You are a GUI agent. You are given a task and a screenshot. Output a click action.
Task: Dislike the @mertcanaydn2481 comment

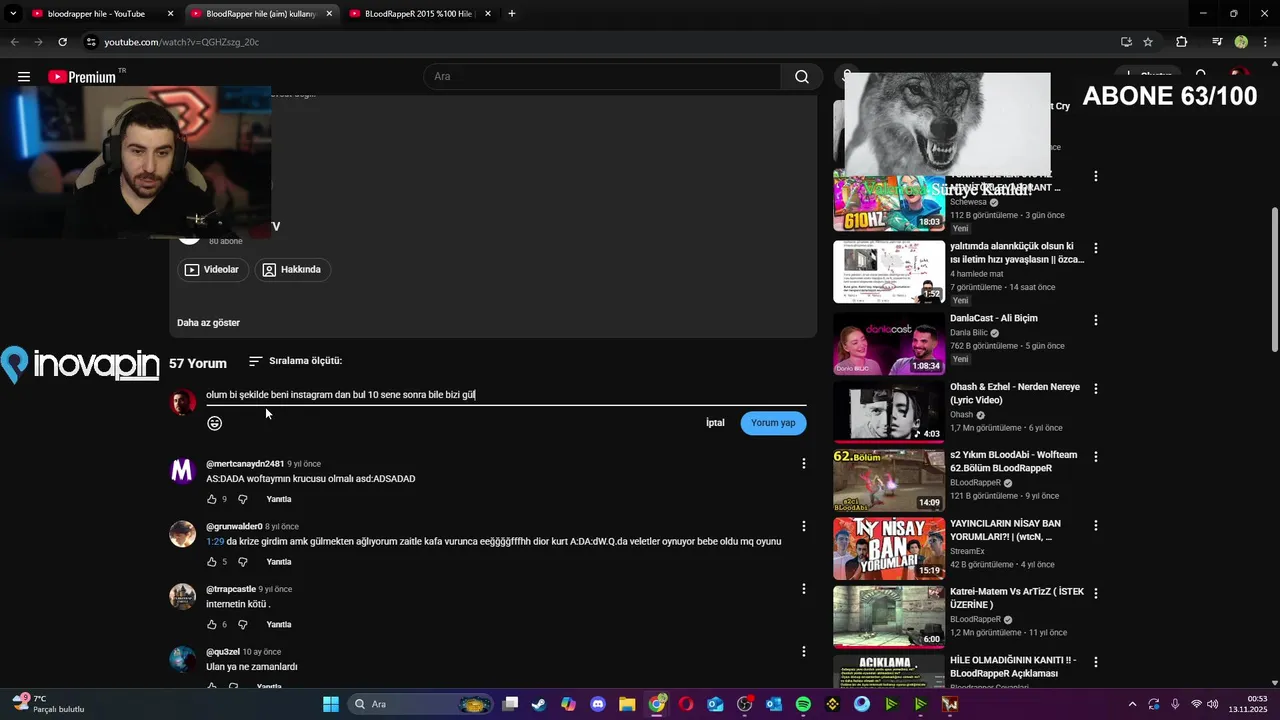pyautogui.click(x=242, y=499)
